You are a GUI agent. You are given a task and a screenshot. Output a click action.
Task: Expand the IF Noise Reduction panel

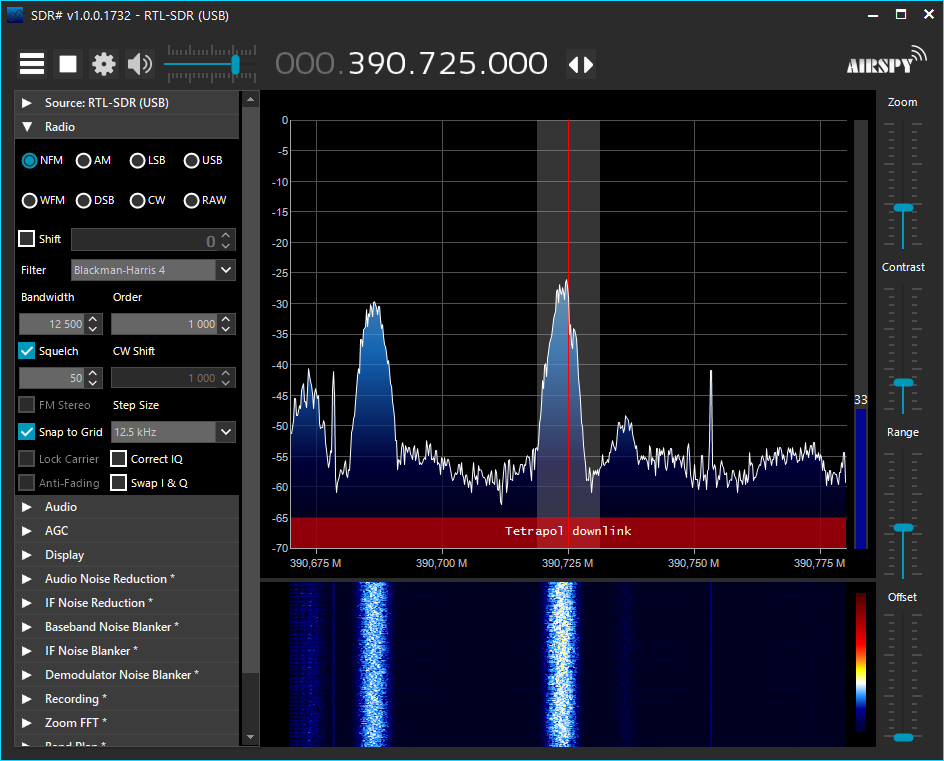(127, 603)
